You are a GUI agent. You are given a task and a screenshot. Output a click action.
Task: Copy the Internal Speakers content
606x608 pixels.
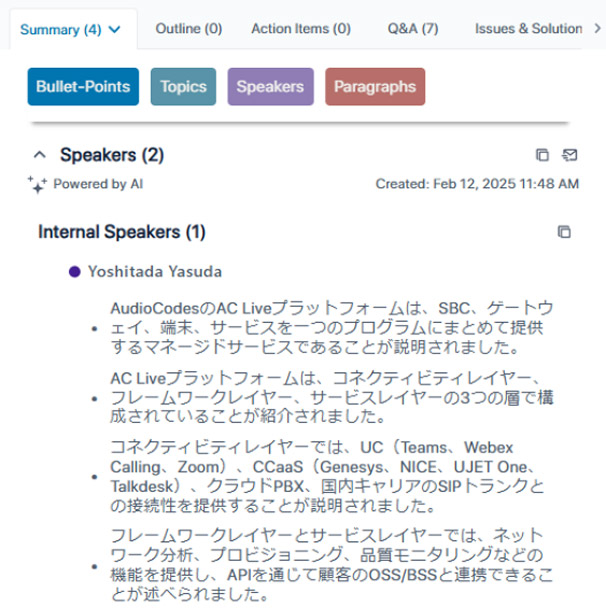tap(564, 232)
